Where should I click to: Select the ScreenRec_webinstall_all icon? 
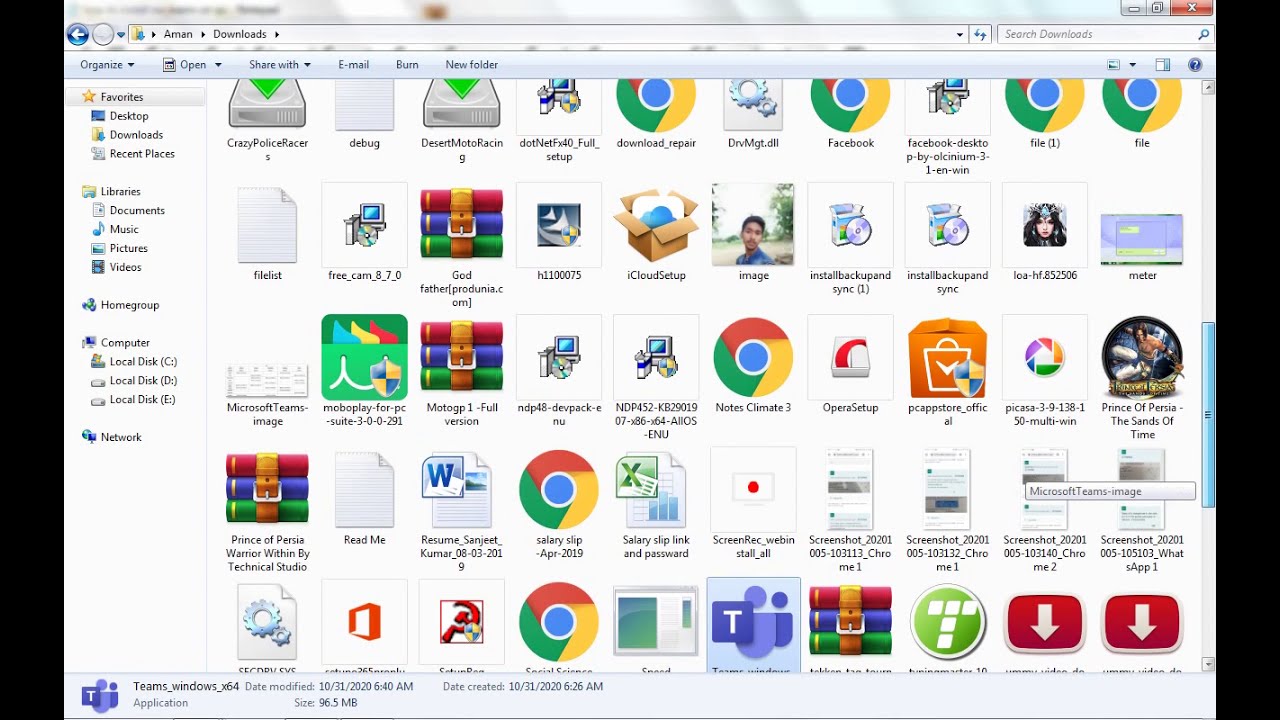pos(753,489)
